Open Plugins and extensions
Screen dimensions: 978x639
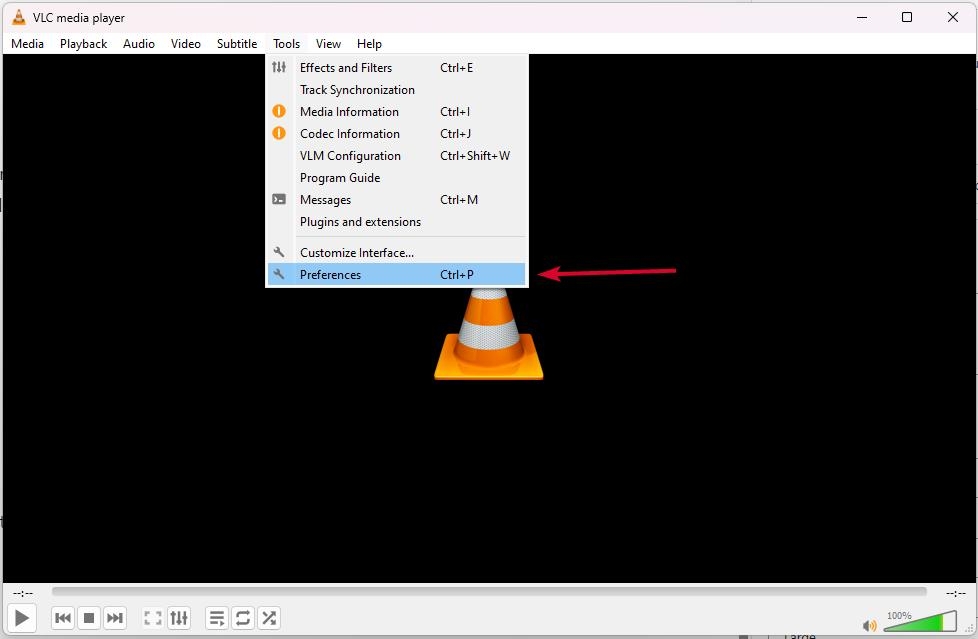click(x=397, y=222)
